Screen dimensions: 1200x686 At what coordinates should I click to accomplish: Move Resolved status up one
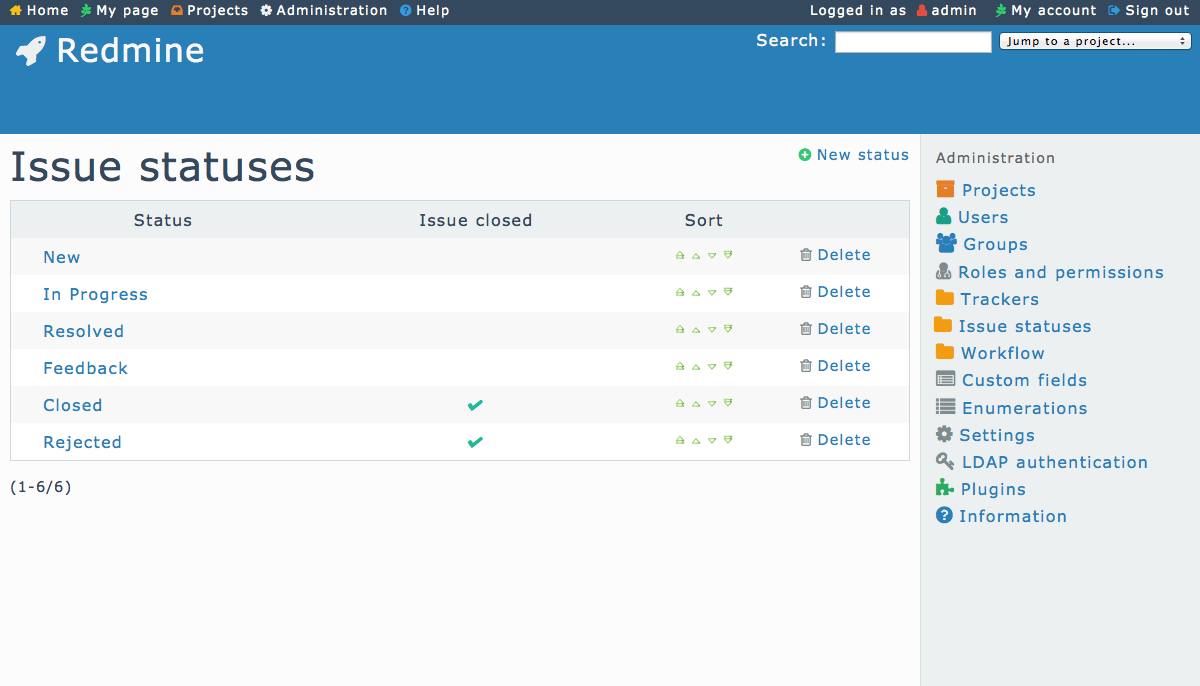click(x=696, y=329)
